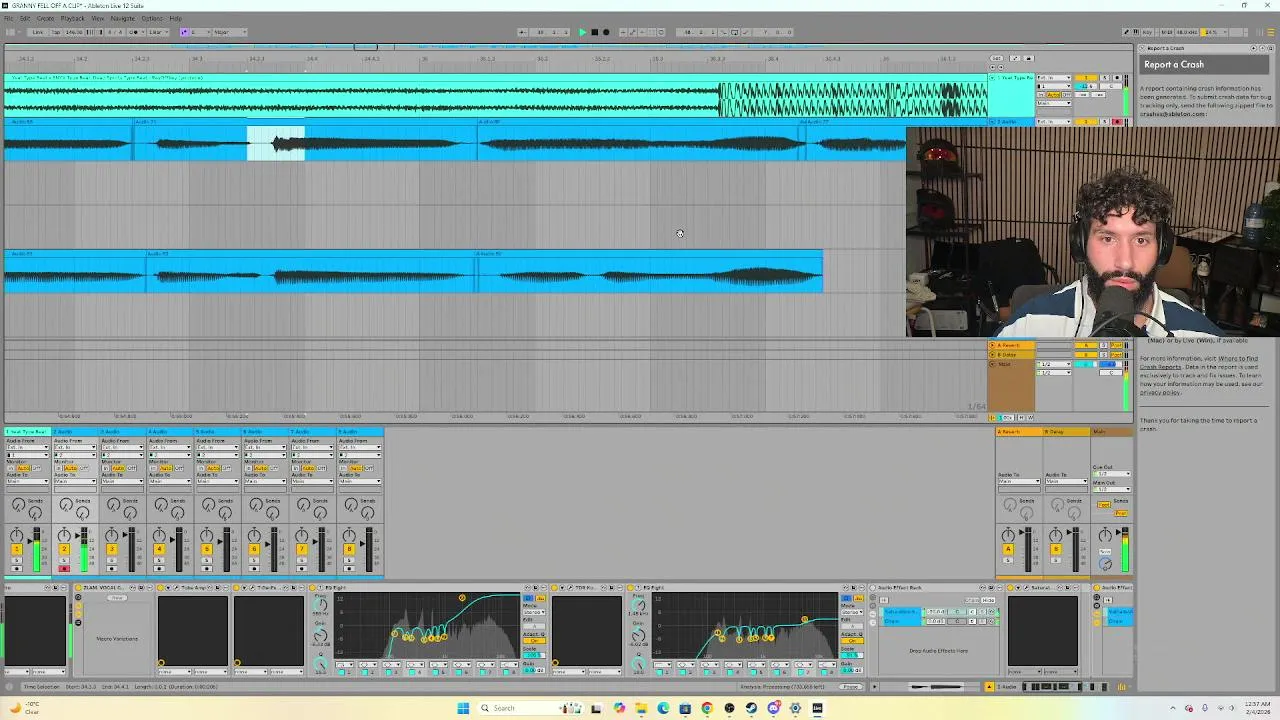Click the yellow triangle detail-view toggle at the bottom
Screen dimensions: 1280x720
click(989, 687)
